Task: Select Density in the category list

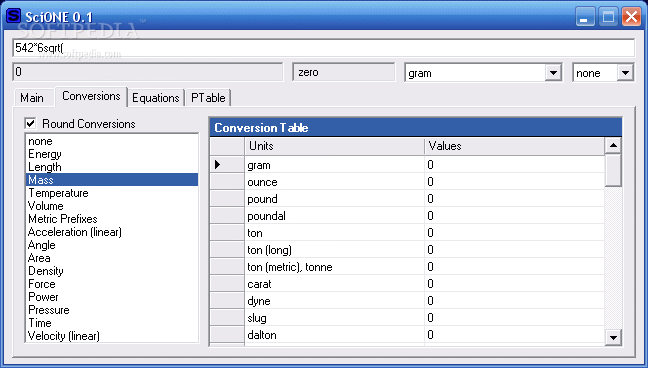Action: pyautogui.click(x=112, y=271)
